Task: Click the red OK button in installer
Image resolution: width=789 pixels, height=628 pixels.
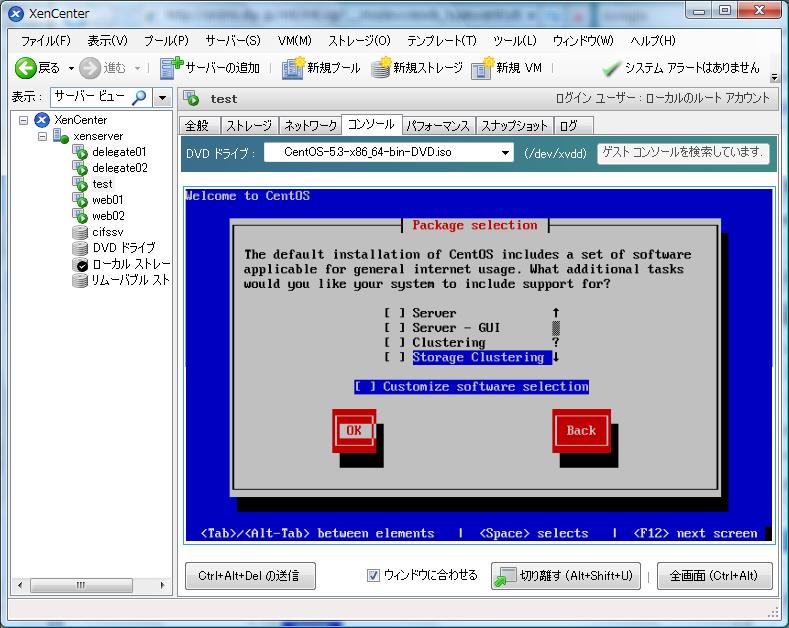Action: coord(354,431)
